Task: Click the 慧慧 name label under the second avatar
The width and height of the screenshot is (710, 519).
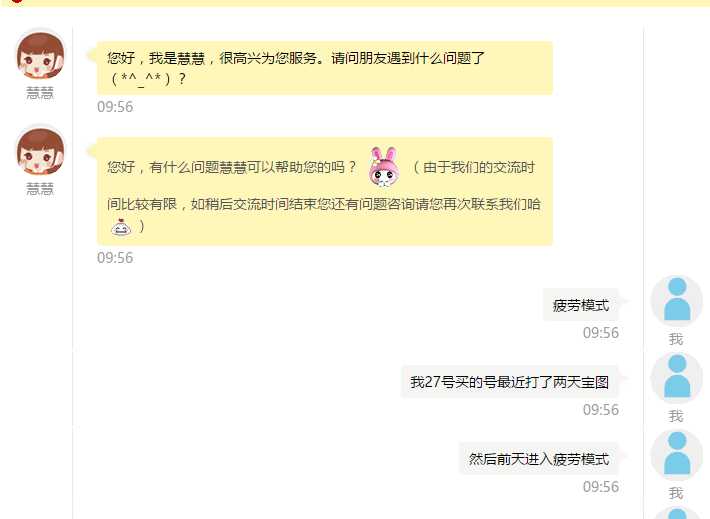Action: pyautogui.click(x=40, y=189)
